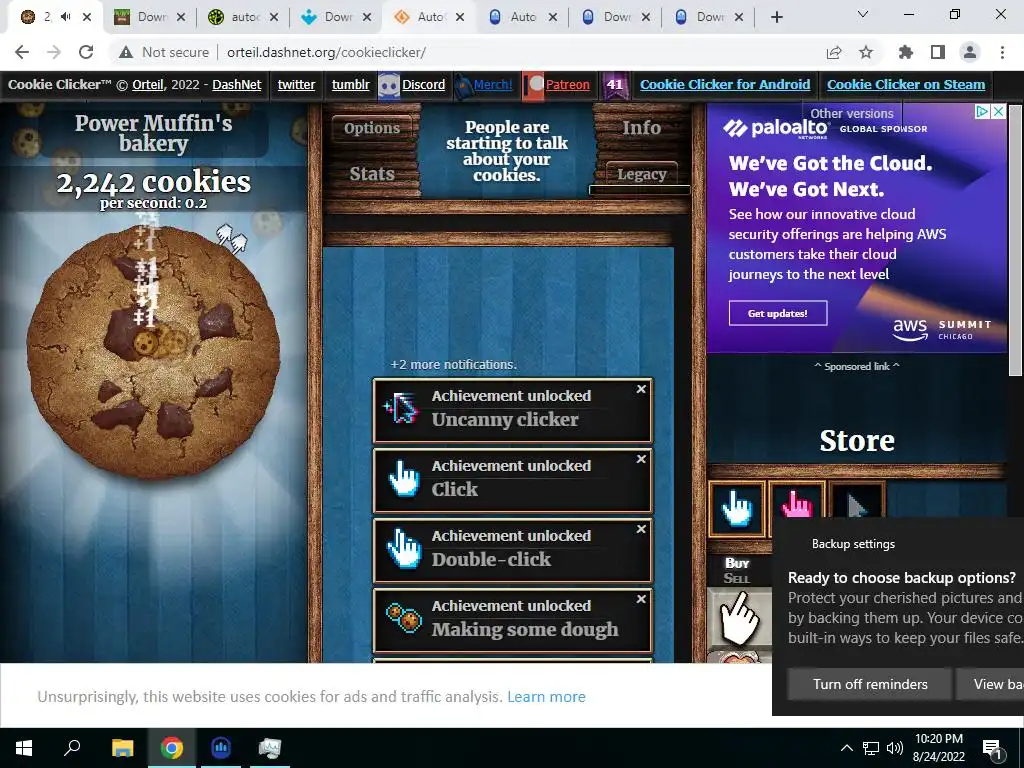Bookmark this page with the star icon
1024x768 pixels.
coord(866,52)
